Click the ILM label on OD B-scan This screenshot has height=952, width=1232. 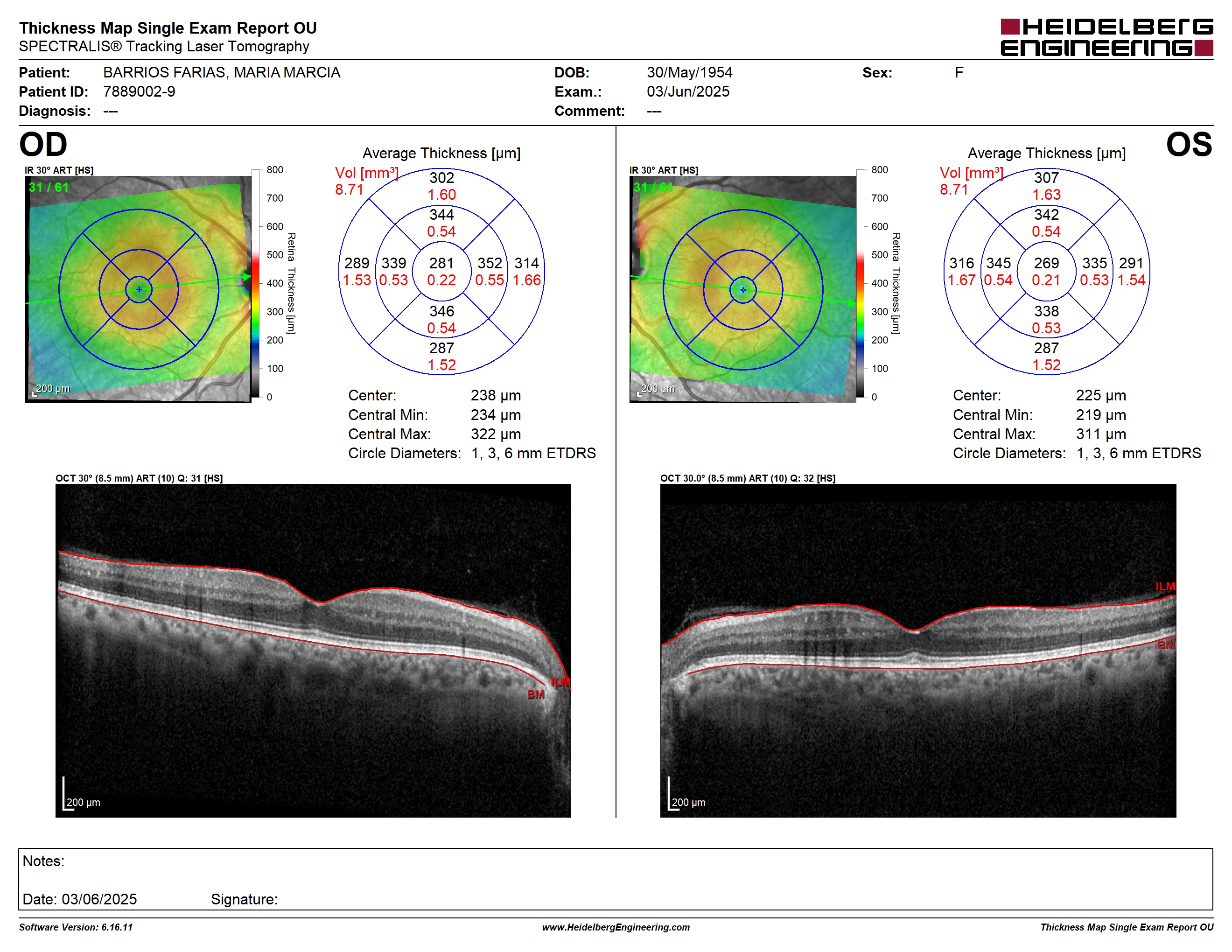tap(561, 682)
